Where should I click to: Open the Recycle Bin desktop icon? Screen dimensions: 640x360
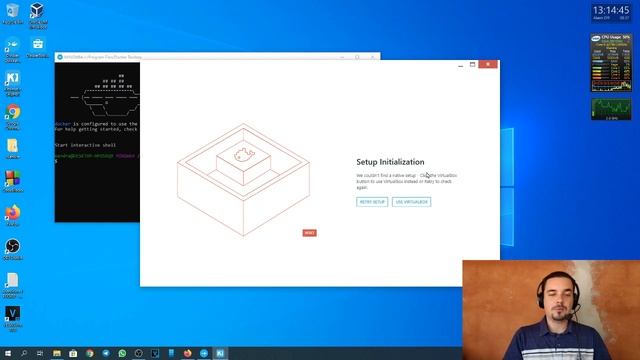[12, 13]
